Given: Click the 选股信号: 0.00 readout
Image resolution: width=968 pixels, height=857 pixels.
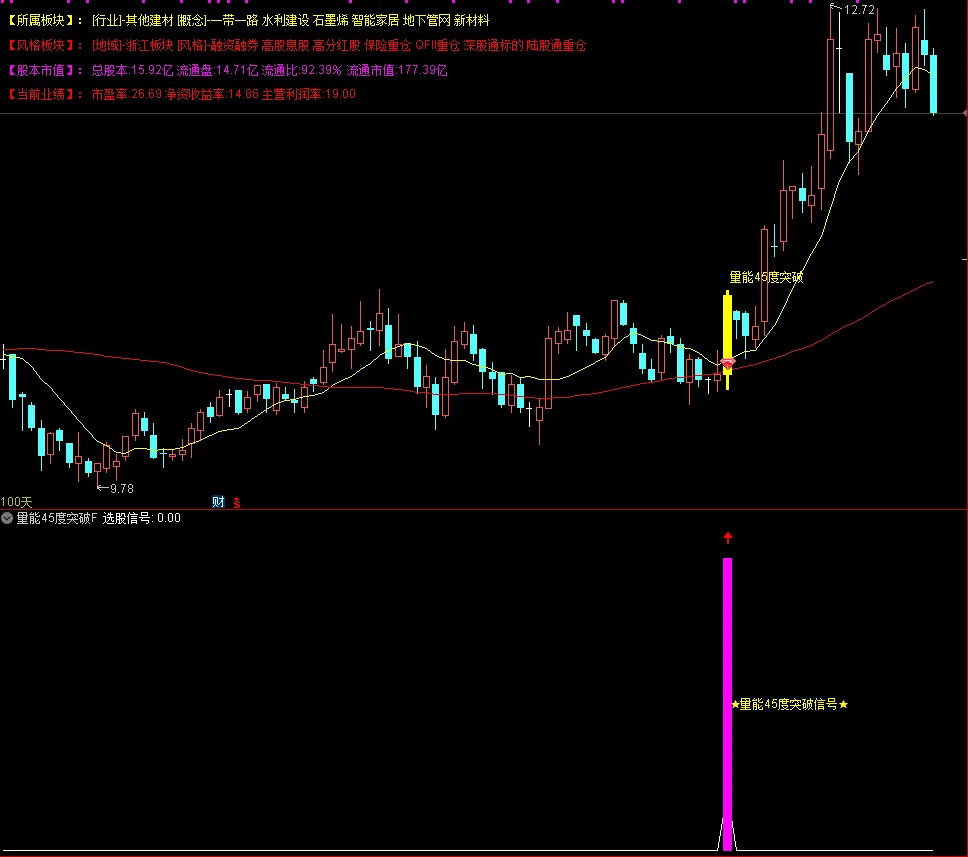Looking at the screenshot, I should [x=141, y=518].
